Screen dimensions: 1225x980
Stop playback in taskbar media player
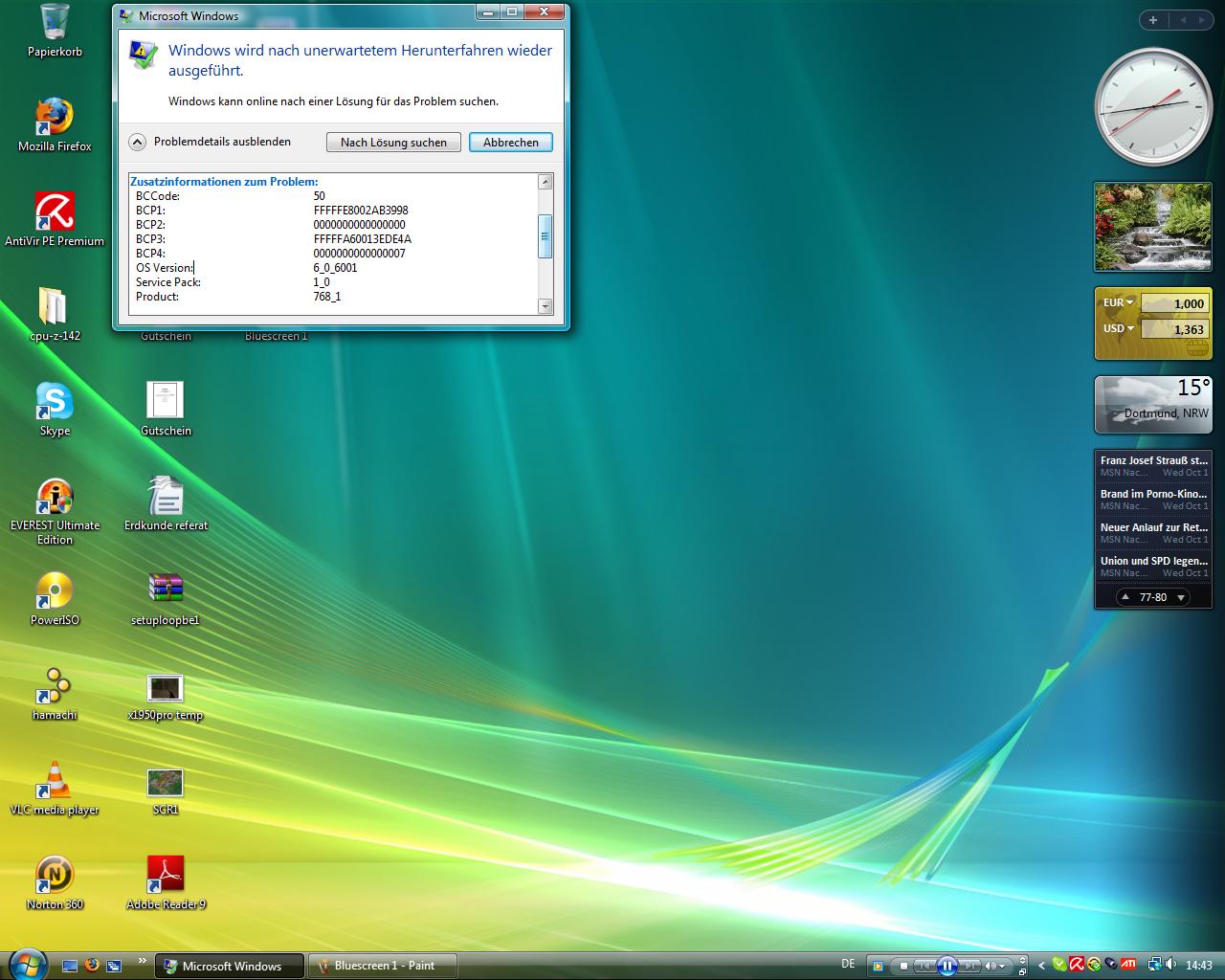pos(903,966)
